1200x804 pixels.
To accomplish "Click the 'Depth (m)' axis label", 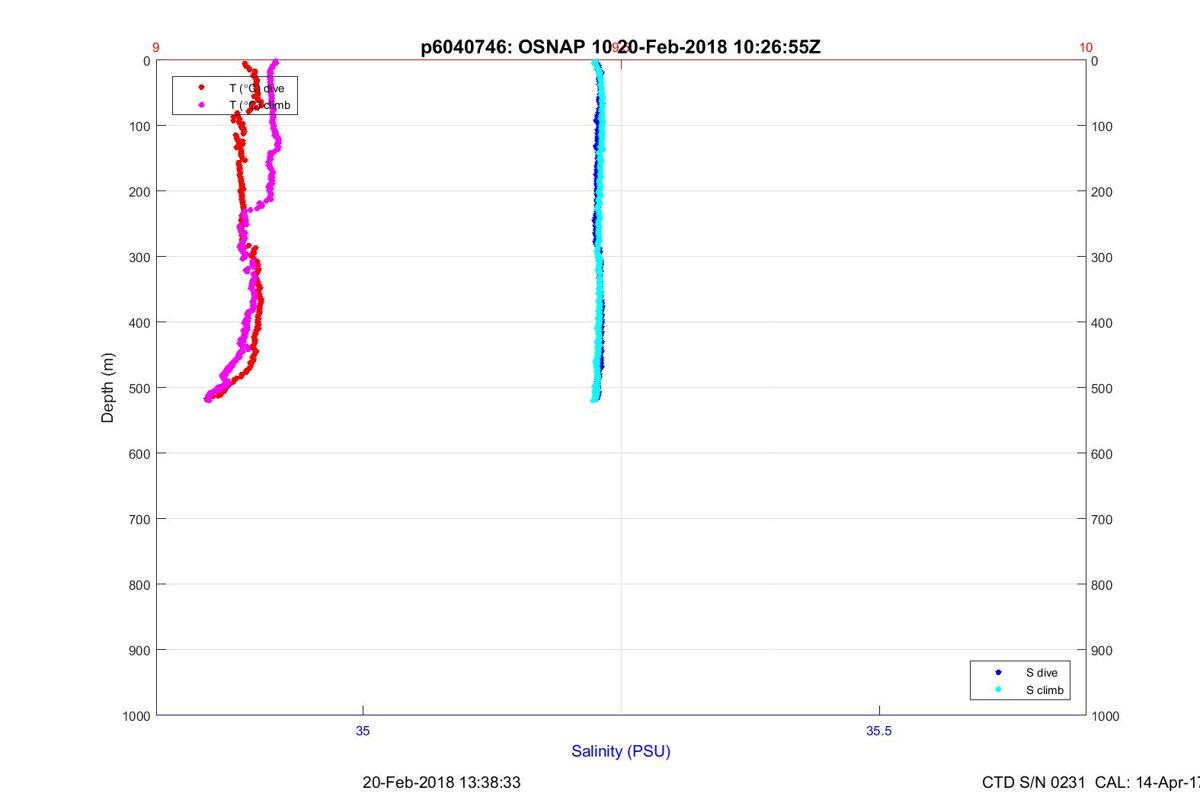I will point(108,388).
